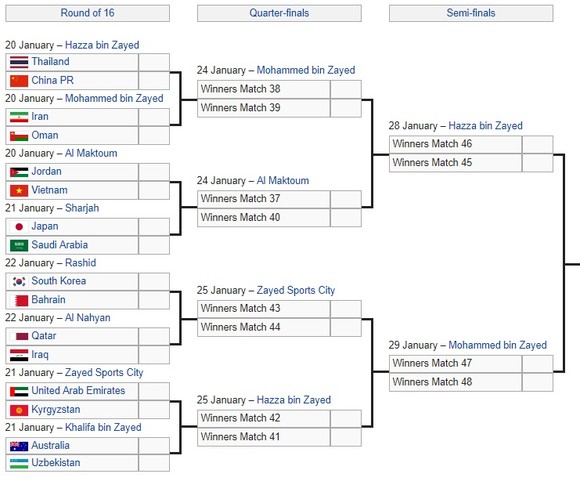Click the Australia flag icon
Viewport: 580px width, 481px height.
[19, 446]
